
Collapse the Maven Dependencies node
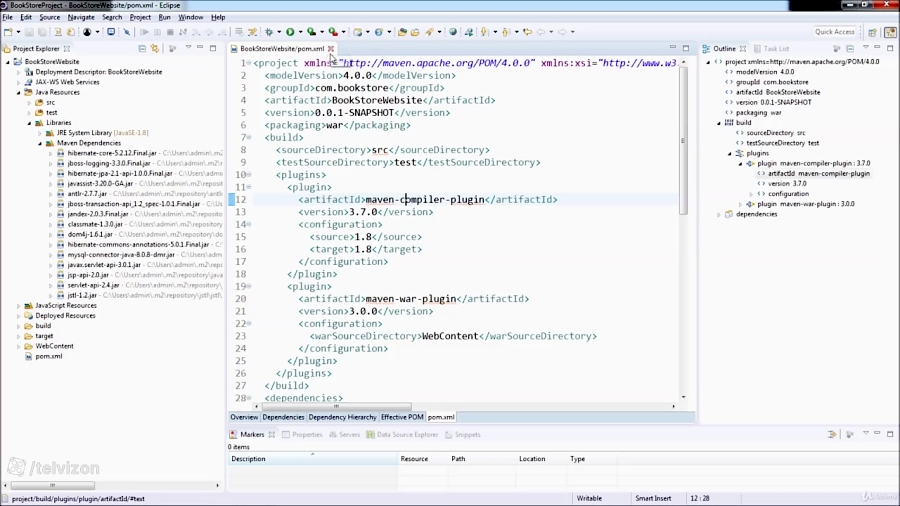point(40,143)
